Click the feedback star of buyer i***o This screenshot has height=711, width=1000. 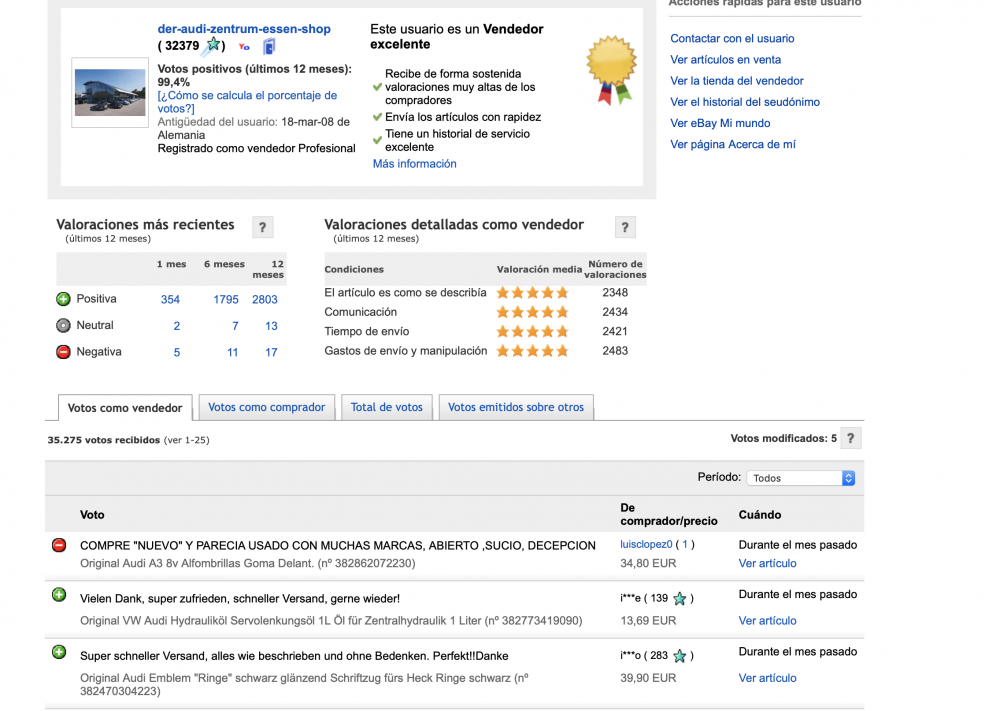coord(680,656)
